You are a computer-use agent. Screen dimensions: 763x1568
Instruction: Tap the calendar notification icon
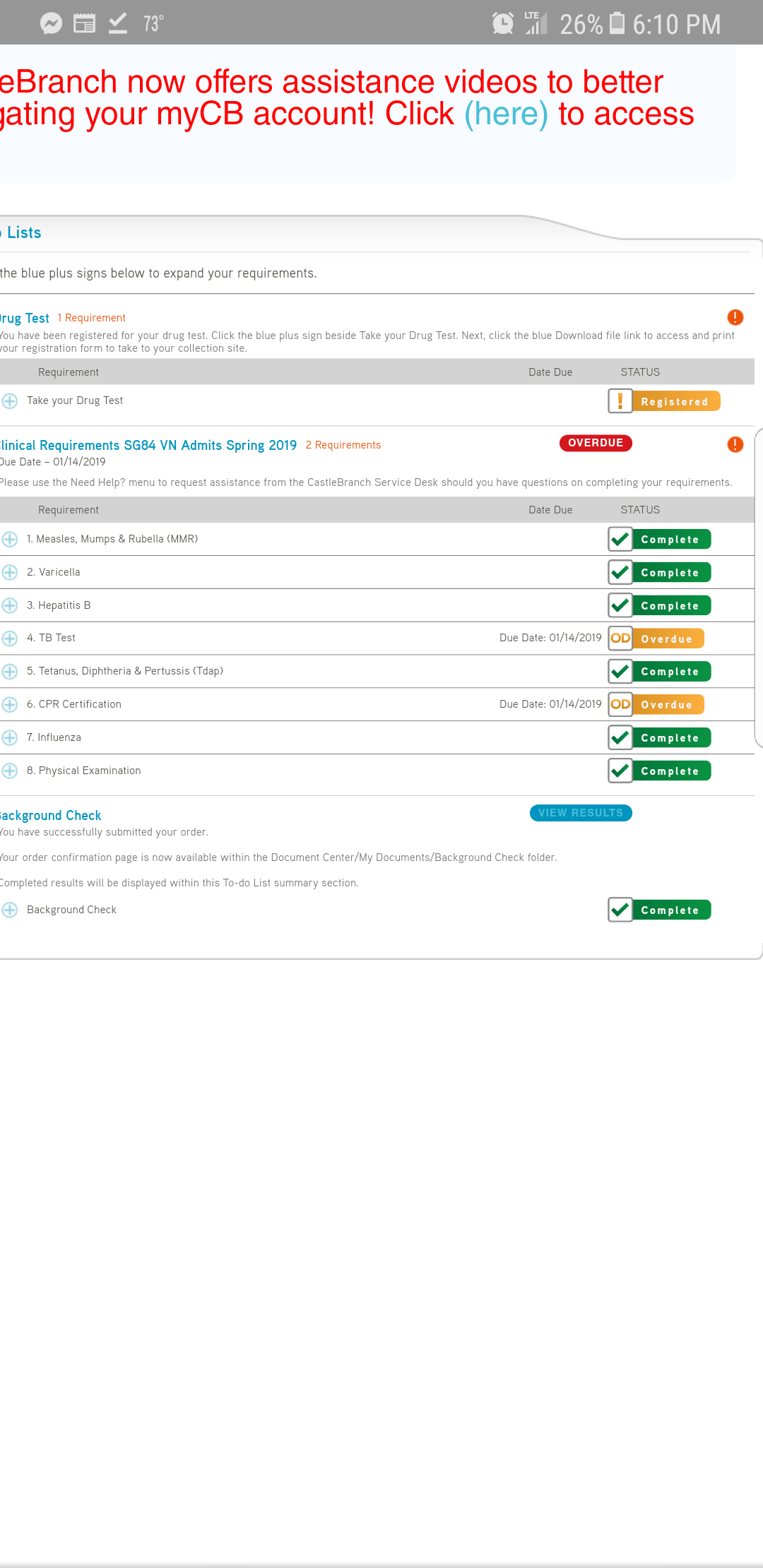(85, 24)
